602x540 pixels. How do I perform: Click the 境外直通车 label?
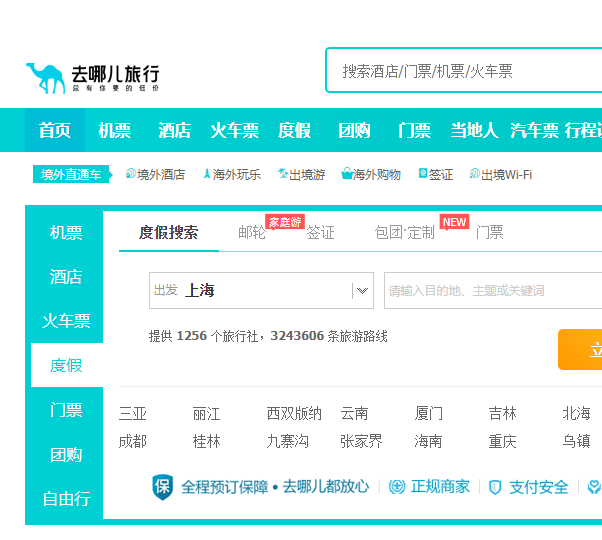click(x=71, y=174)
